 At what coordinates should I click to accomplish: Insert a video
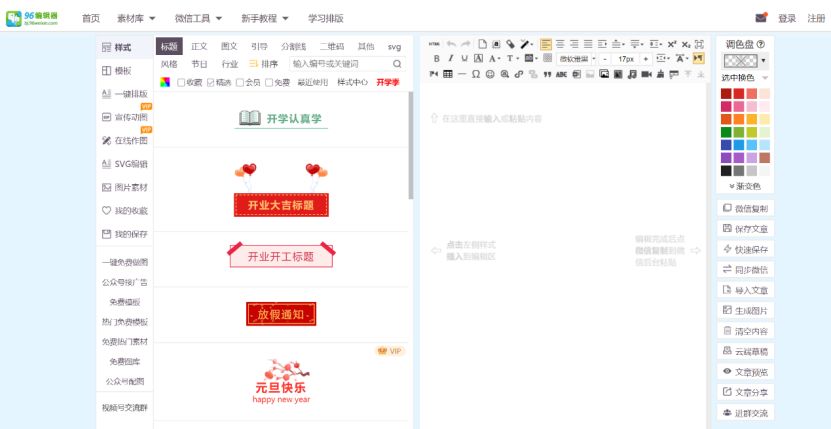pos(646,74)
